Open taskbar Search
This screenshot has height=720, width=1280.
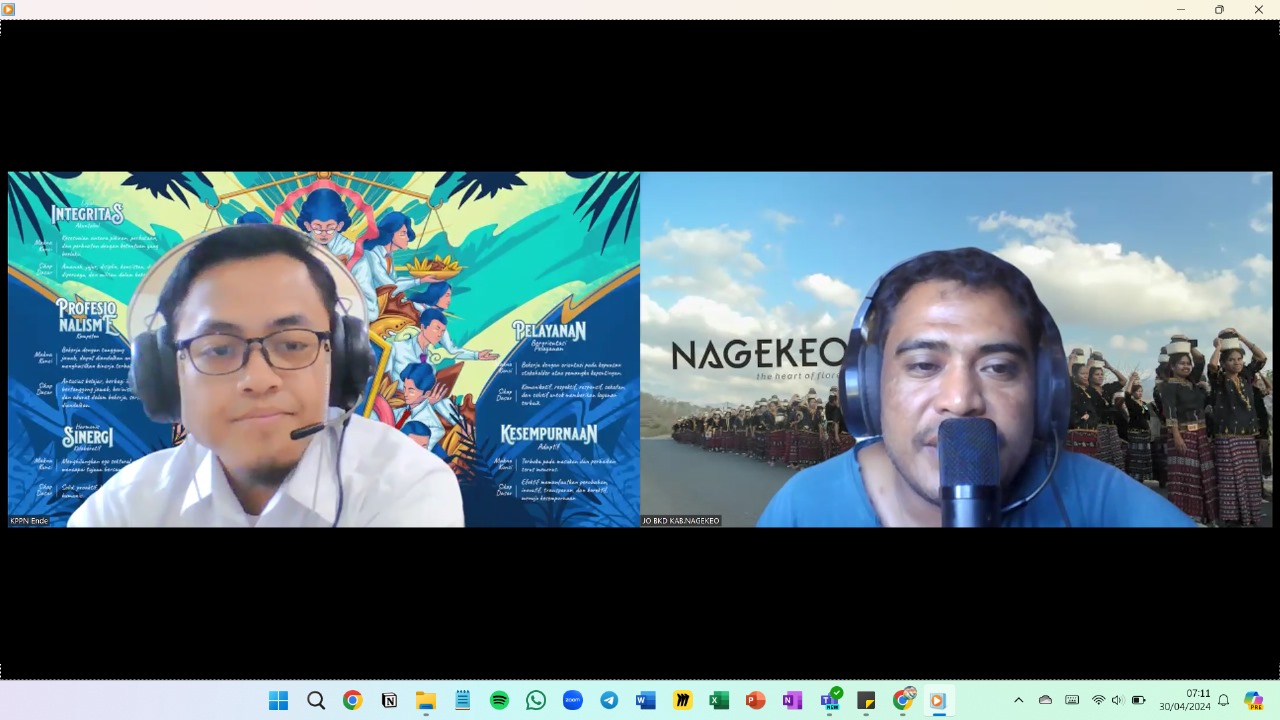[x=316, y=700]
